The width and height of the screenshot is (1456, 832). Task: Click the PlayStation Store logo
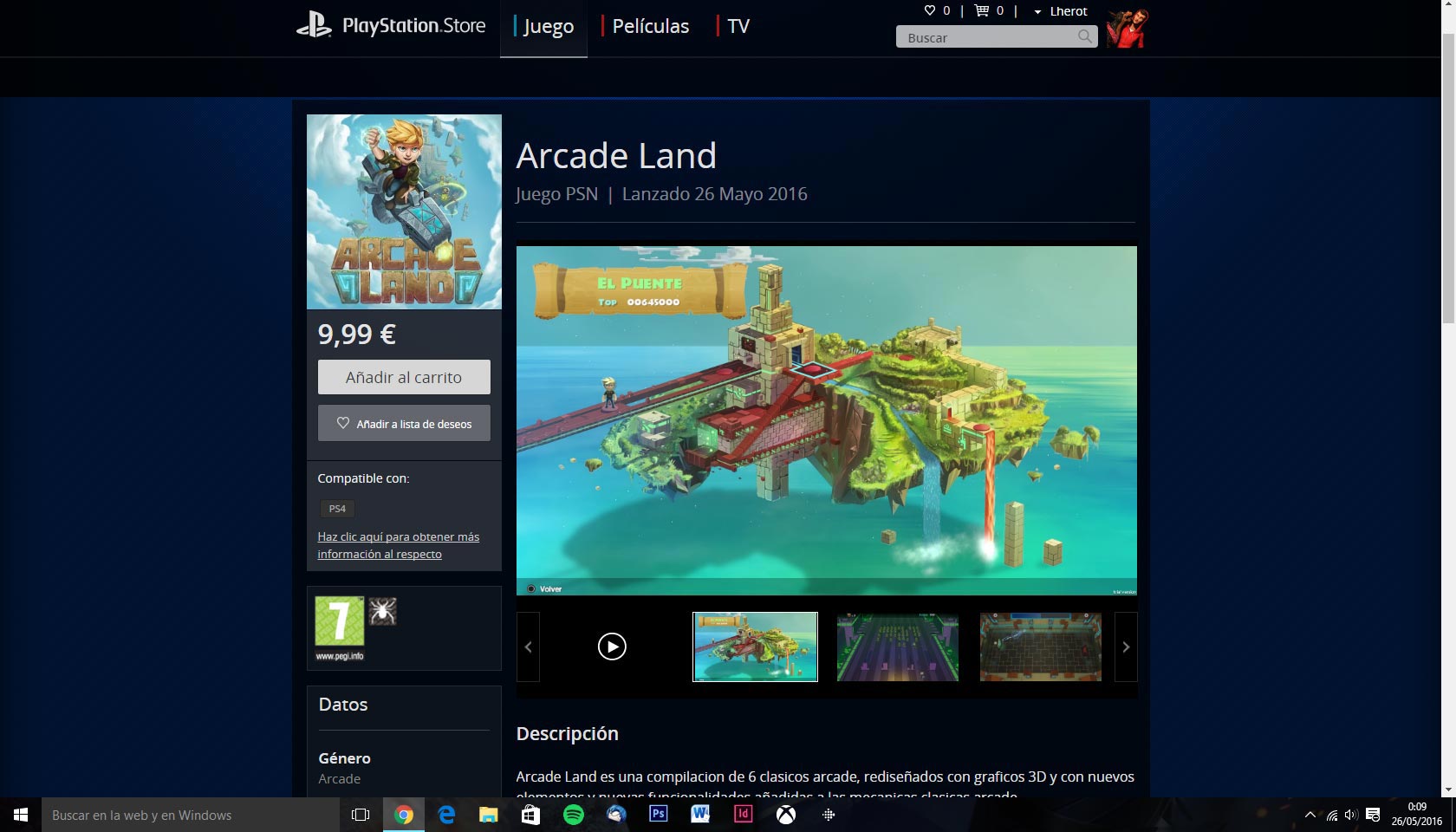(x=391, y=26)
